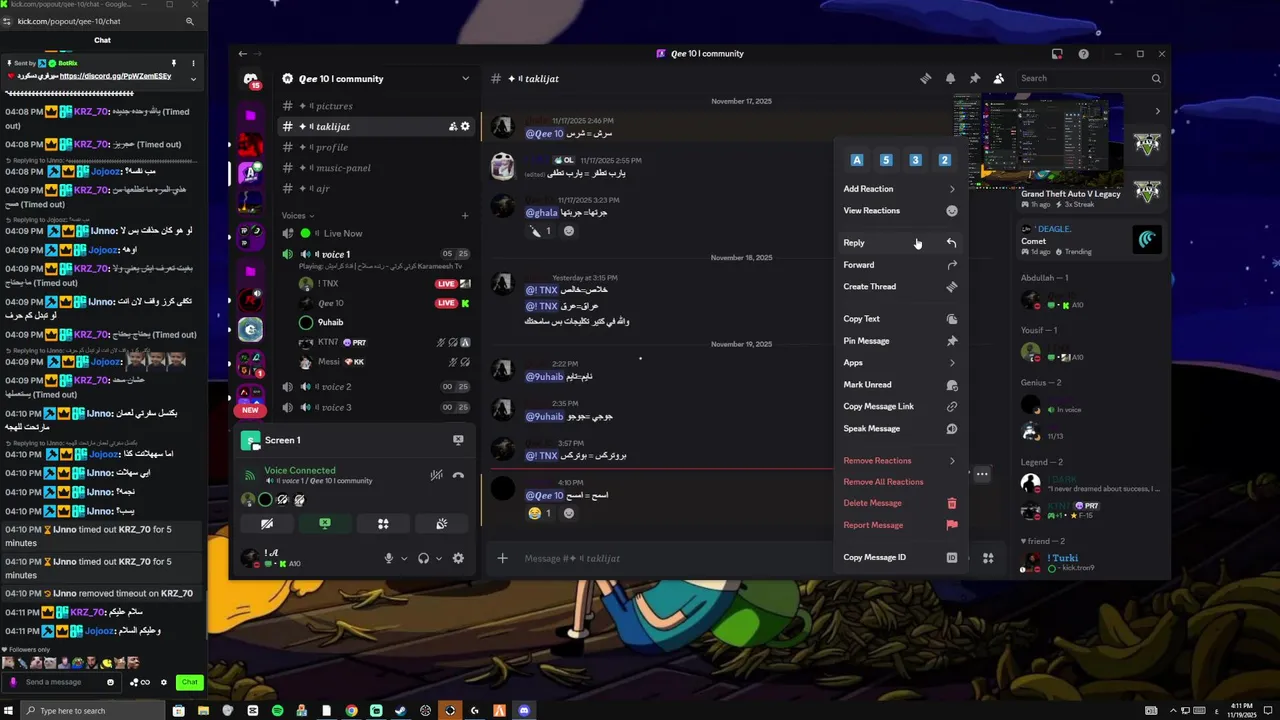The width and height of the screenshot is (1280, 720).
Task: Open taklijat channel edit settings gear
Action: [465, 126]
